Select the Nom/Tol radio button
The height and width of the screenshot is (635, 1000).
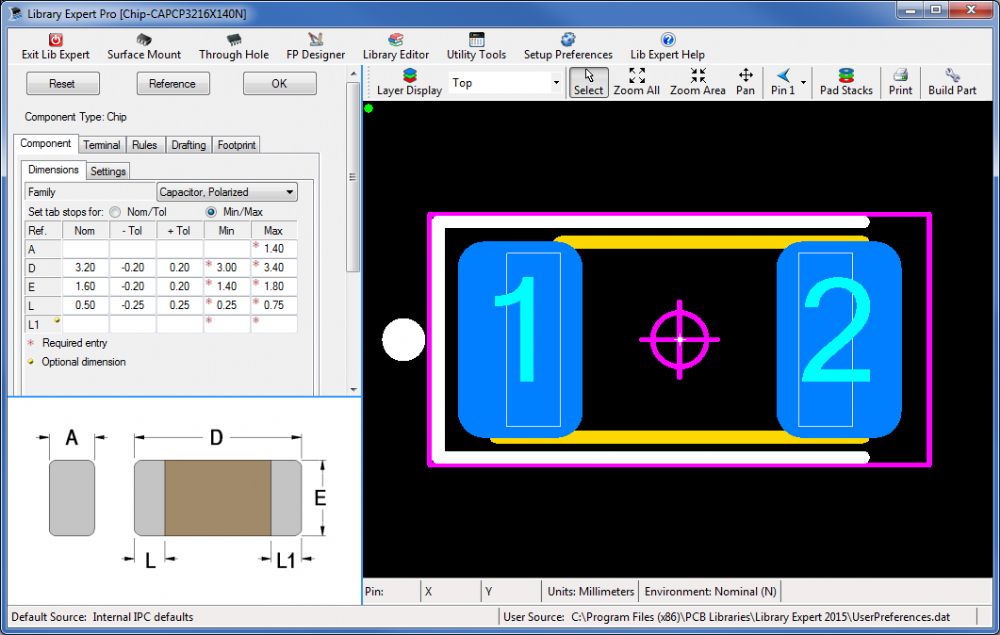click(115, 212)
